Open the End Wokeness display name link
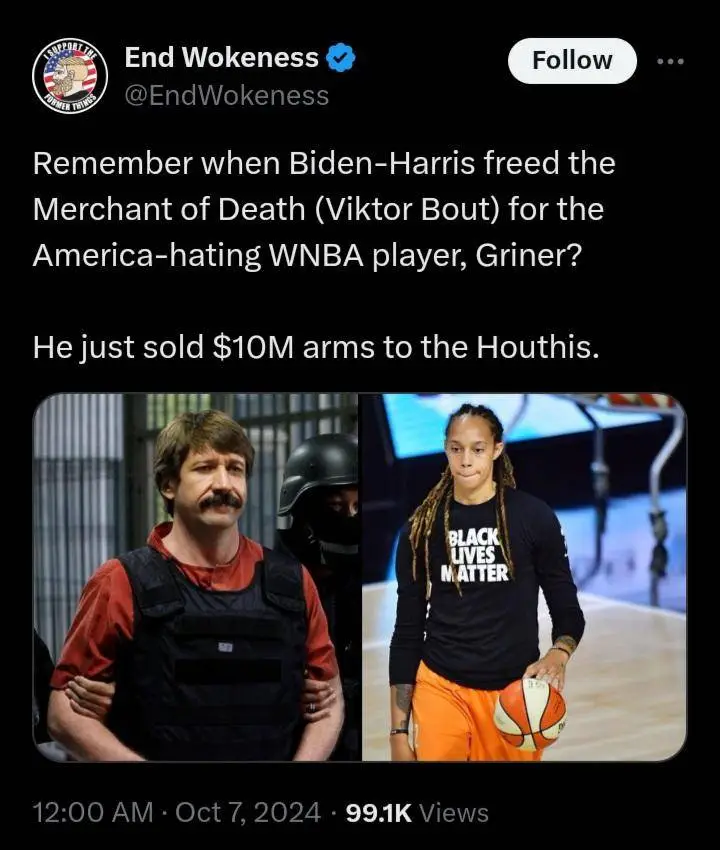720x850 pixels. click(222, 57)
